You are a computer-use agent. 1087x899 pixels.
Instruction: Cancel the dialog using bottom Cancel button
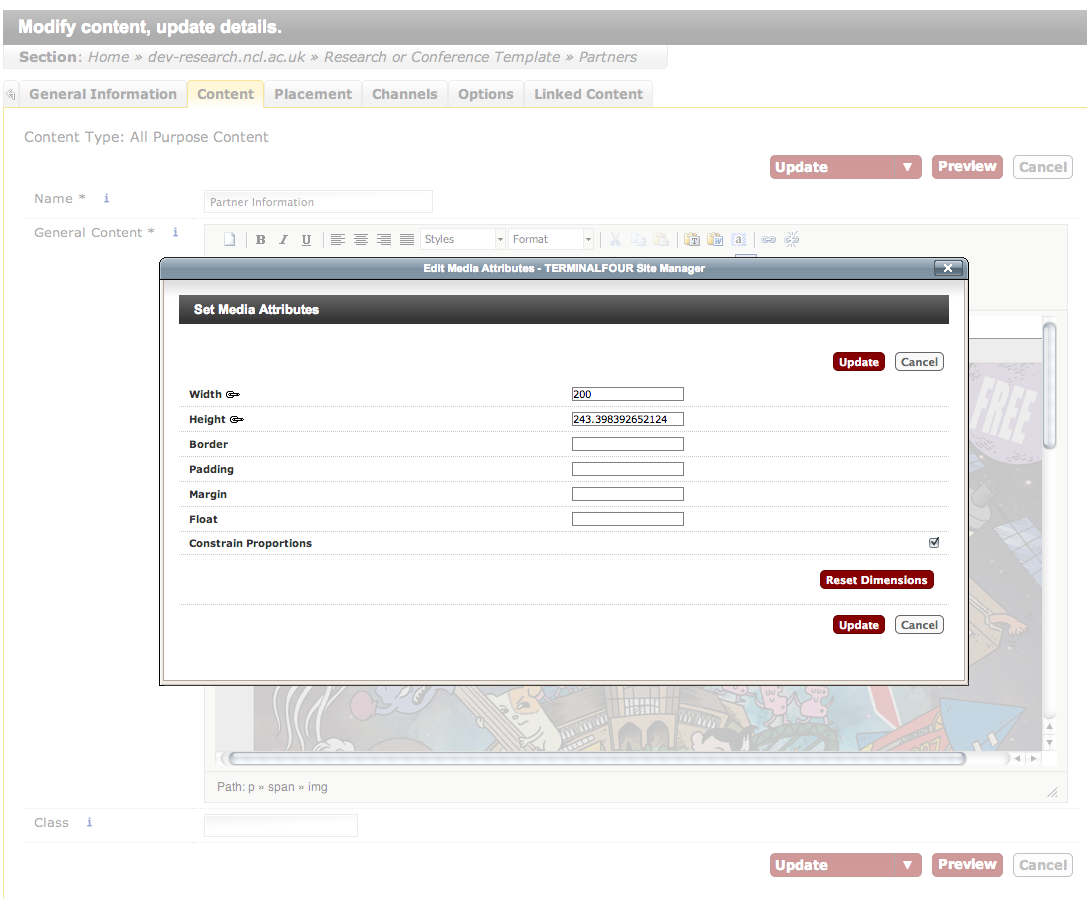click(919, 625)
